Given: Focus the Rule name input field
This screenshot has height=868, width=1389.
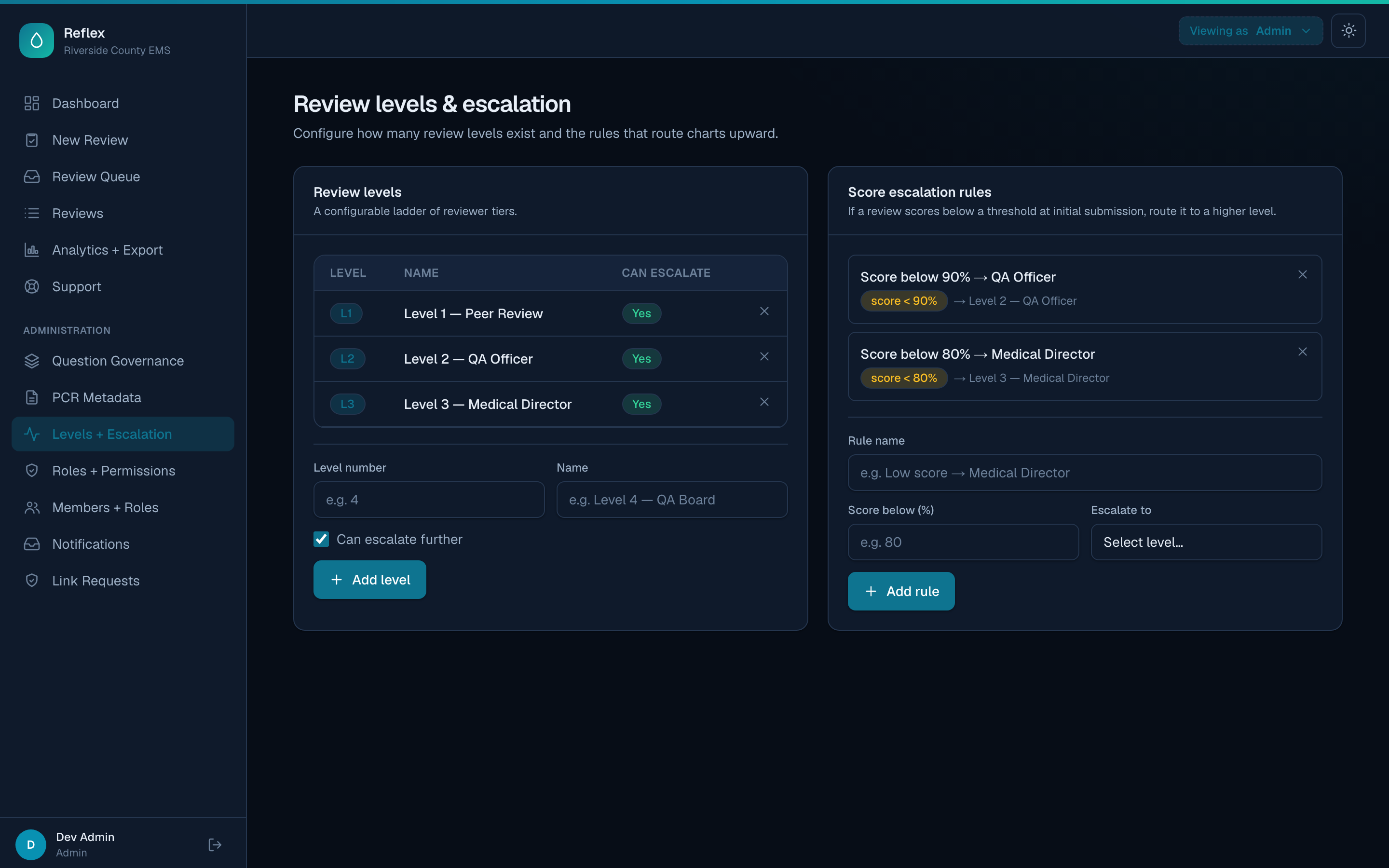Looking at the screenshot, I should tap(1084, 473).
